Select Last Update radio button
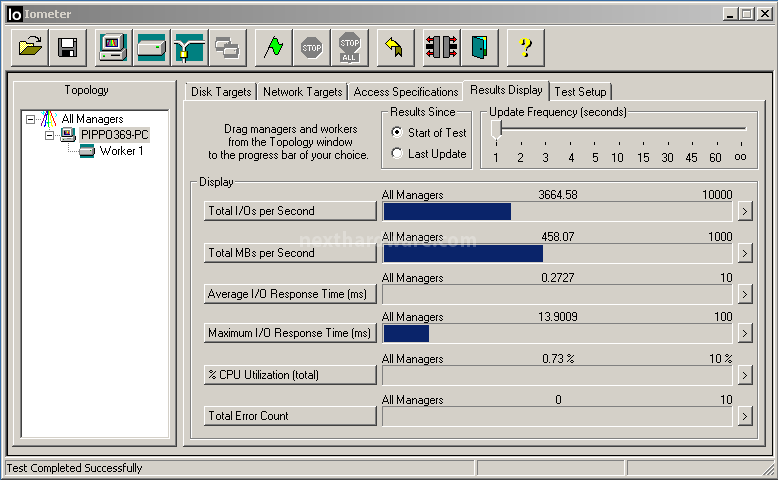Image resolution: width=778 pixels, height=480 pixels. tap(396, 153)
